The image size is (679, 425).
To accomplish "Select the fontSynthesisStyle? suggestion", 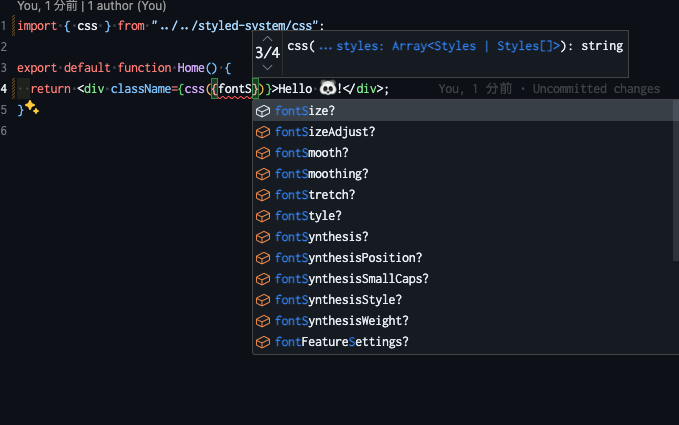I will click(463, 300).
